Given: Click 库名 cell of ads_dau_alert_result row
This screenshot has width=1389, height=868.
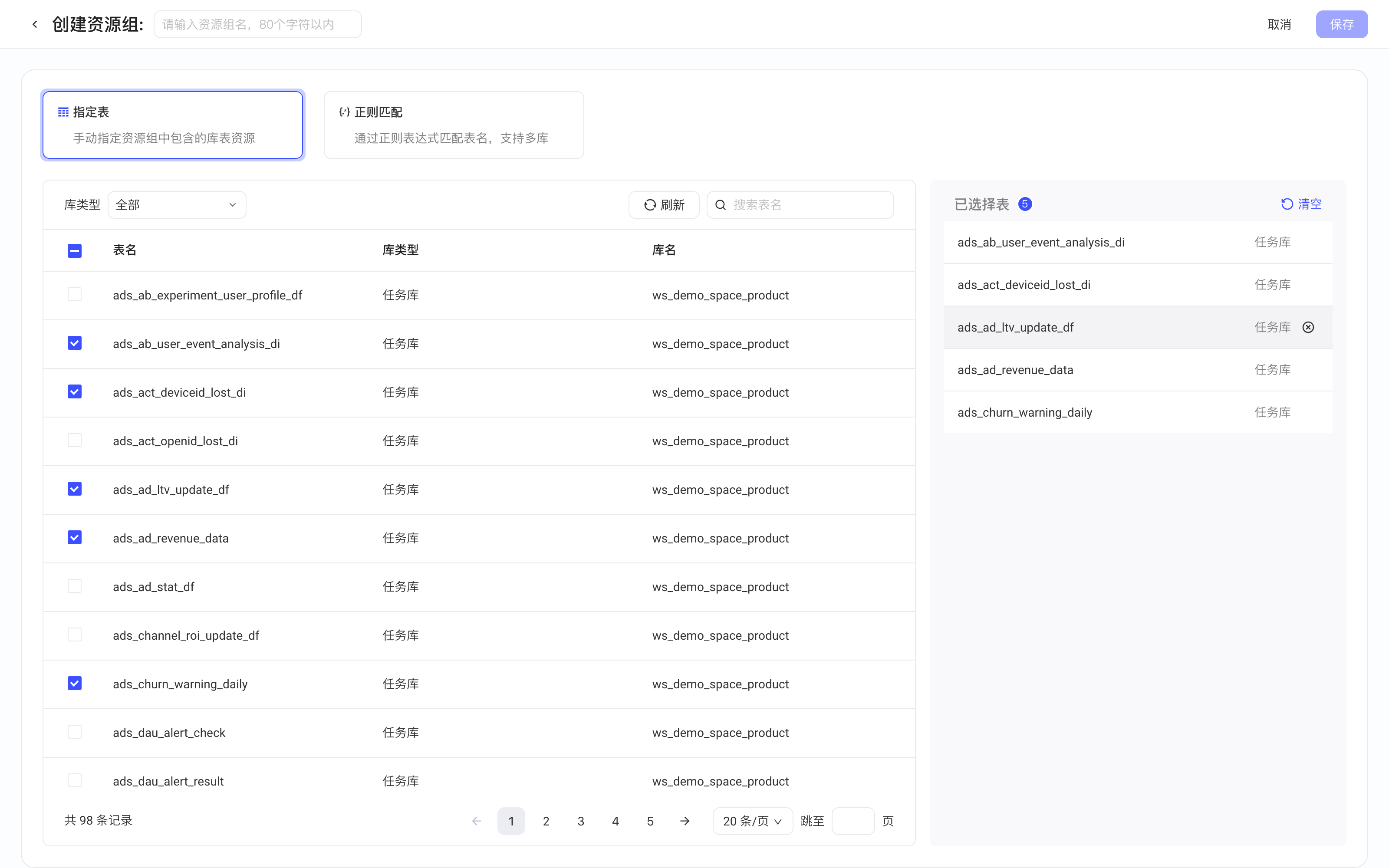Looking at the screenshot, I should click(x=721, y=781).
